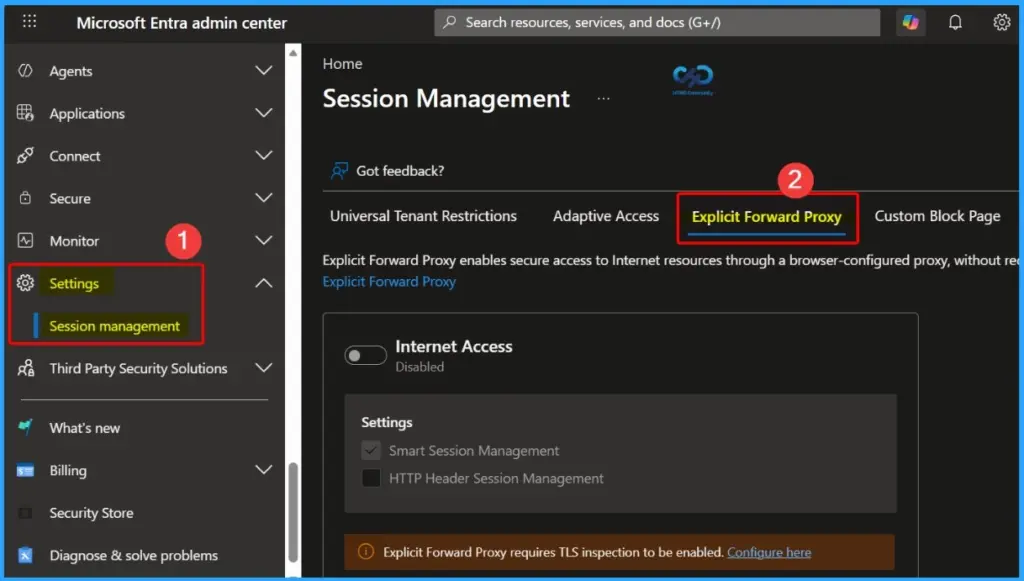Click the Secure label in sidebar
The width and height of the screenshot is (1024, 581).
(70, 198)
